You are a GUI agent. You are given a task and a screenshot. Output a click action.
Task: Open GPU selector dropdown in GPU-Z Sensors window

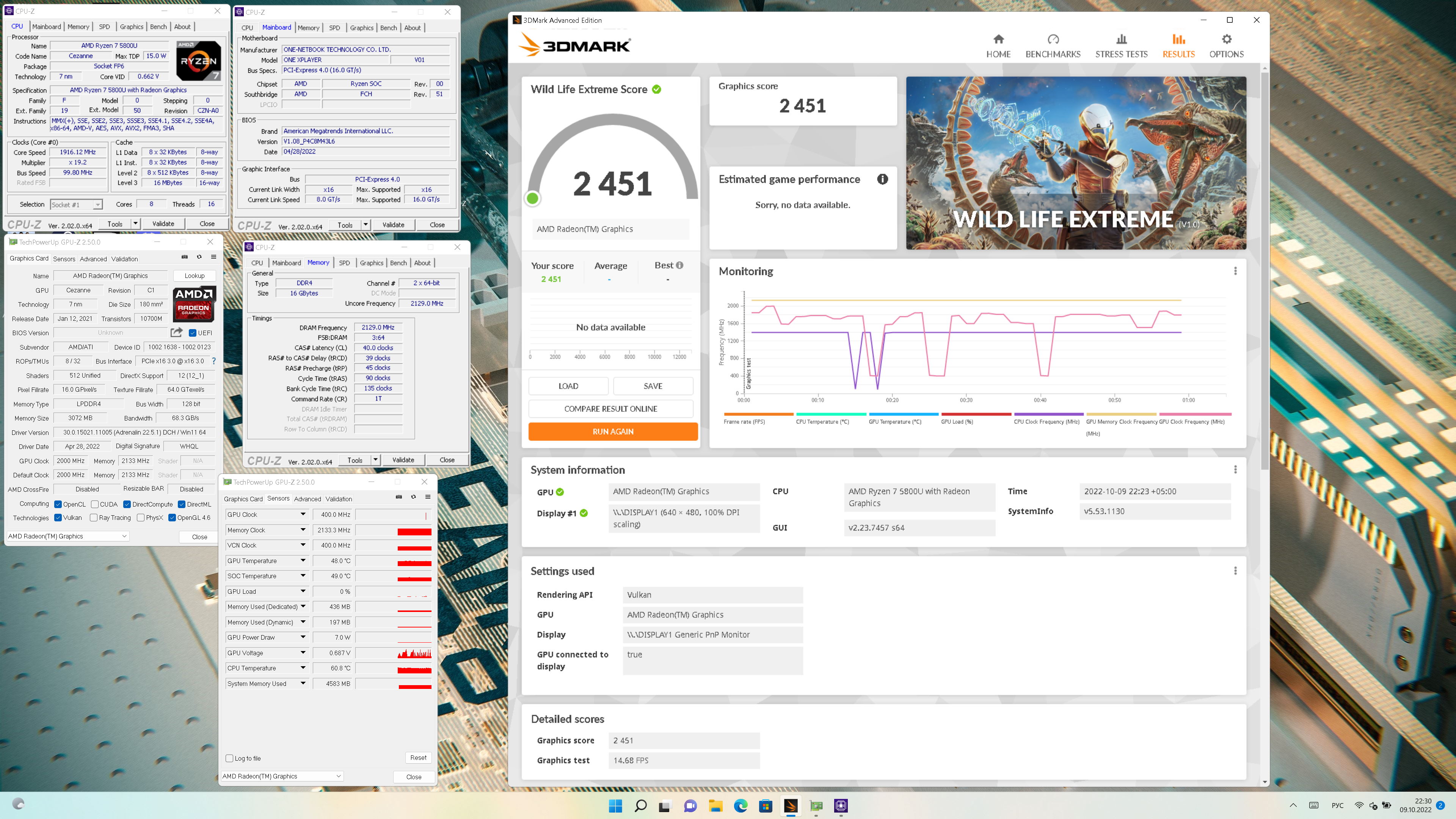(x=281, y=776)
